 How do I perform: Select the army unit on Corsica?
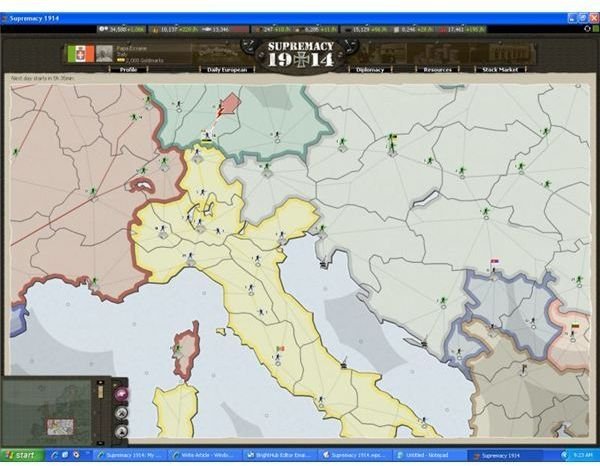click(178, 349)
